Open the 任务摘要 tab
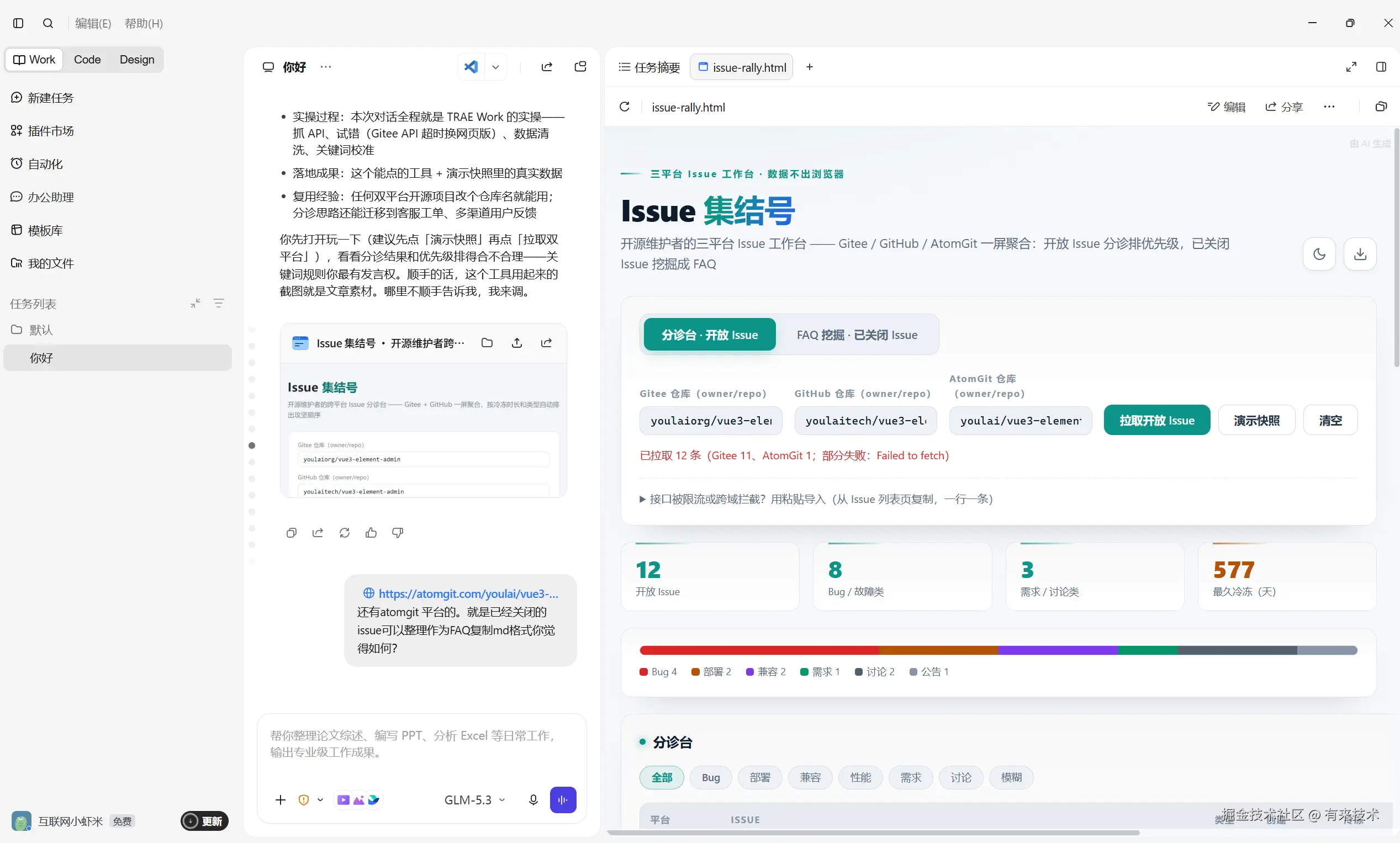Viewport: 1400px width, 843px height. 649,67
